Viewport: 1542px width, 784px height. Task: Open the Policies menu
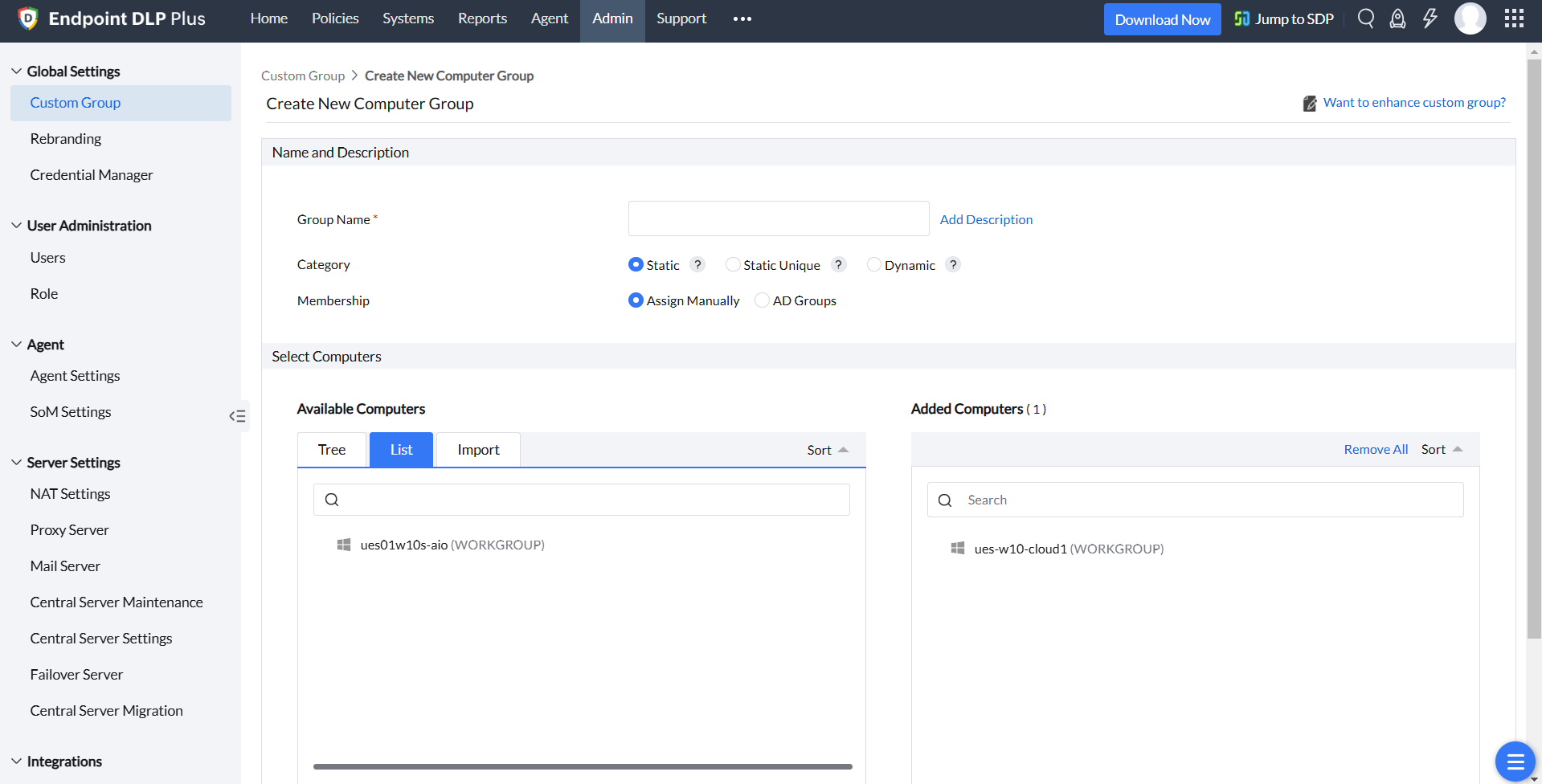[x=335, y=18]
